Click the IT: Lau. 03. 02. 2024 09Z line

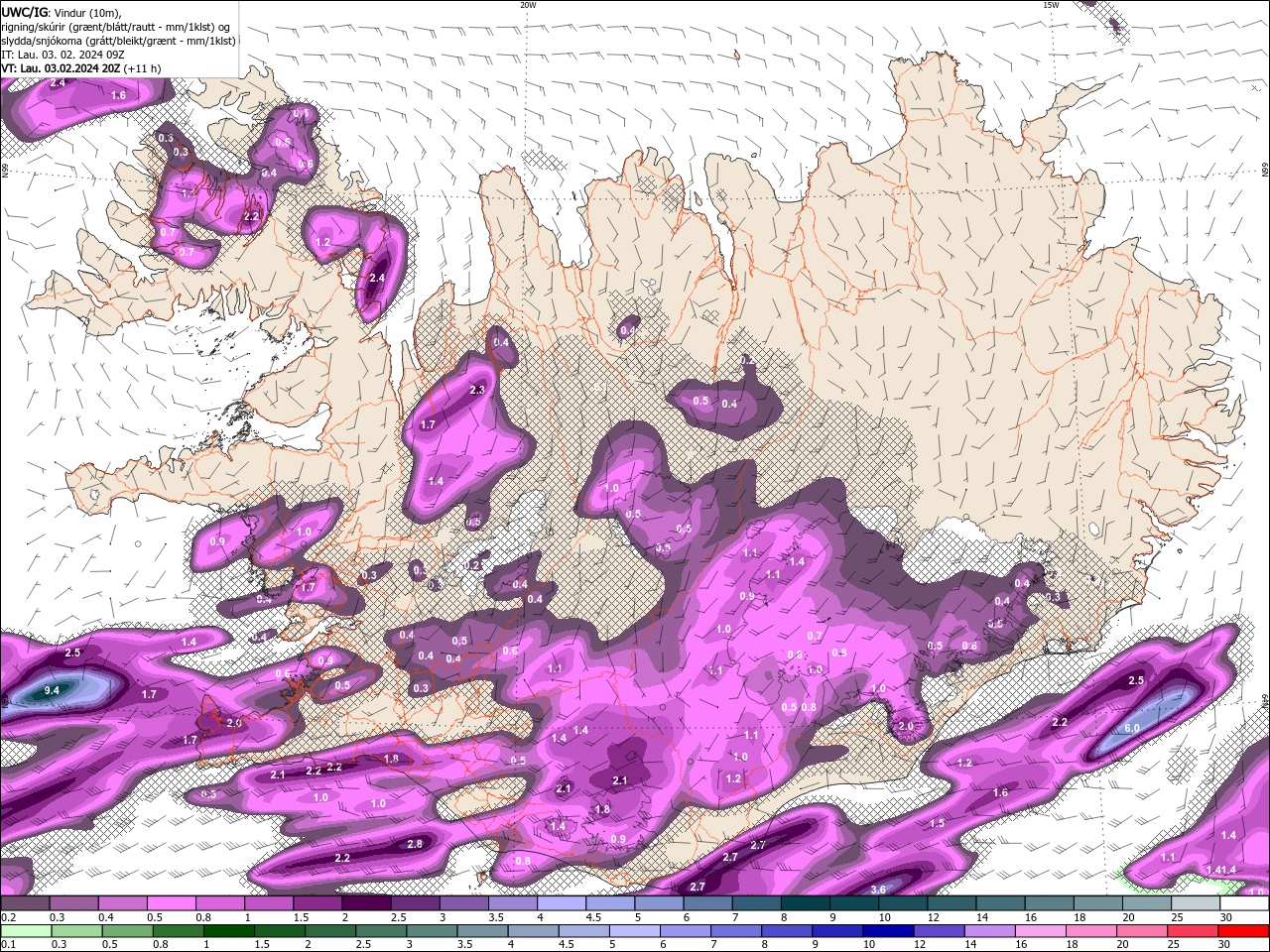pos(63,55)
